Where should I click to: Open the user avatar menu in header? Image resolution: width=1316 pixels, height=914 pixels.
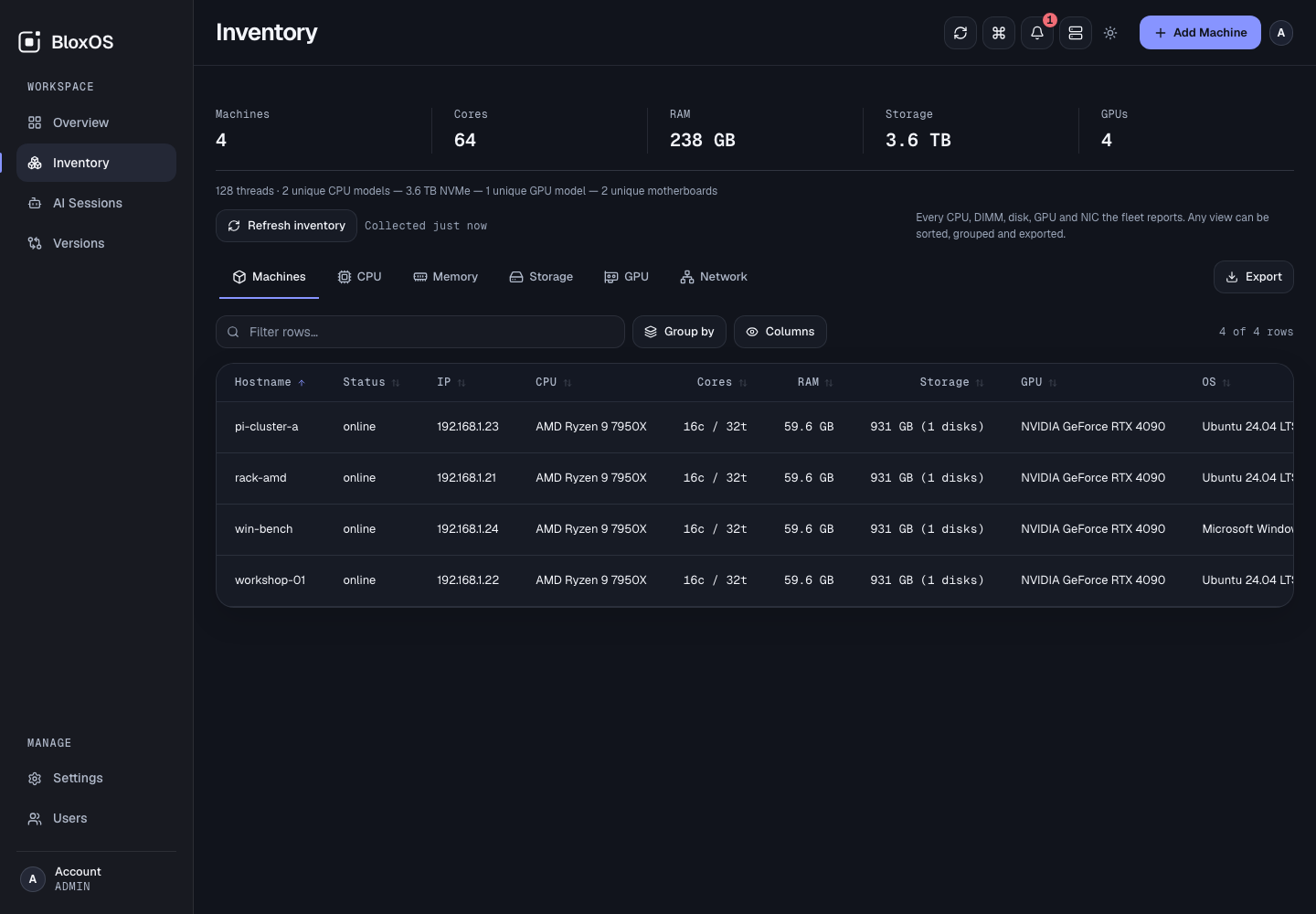[x=1281, y=33]
